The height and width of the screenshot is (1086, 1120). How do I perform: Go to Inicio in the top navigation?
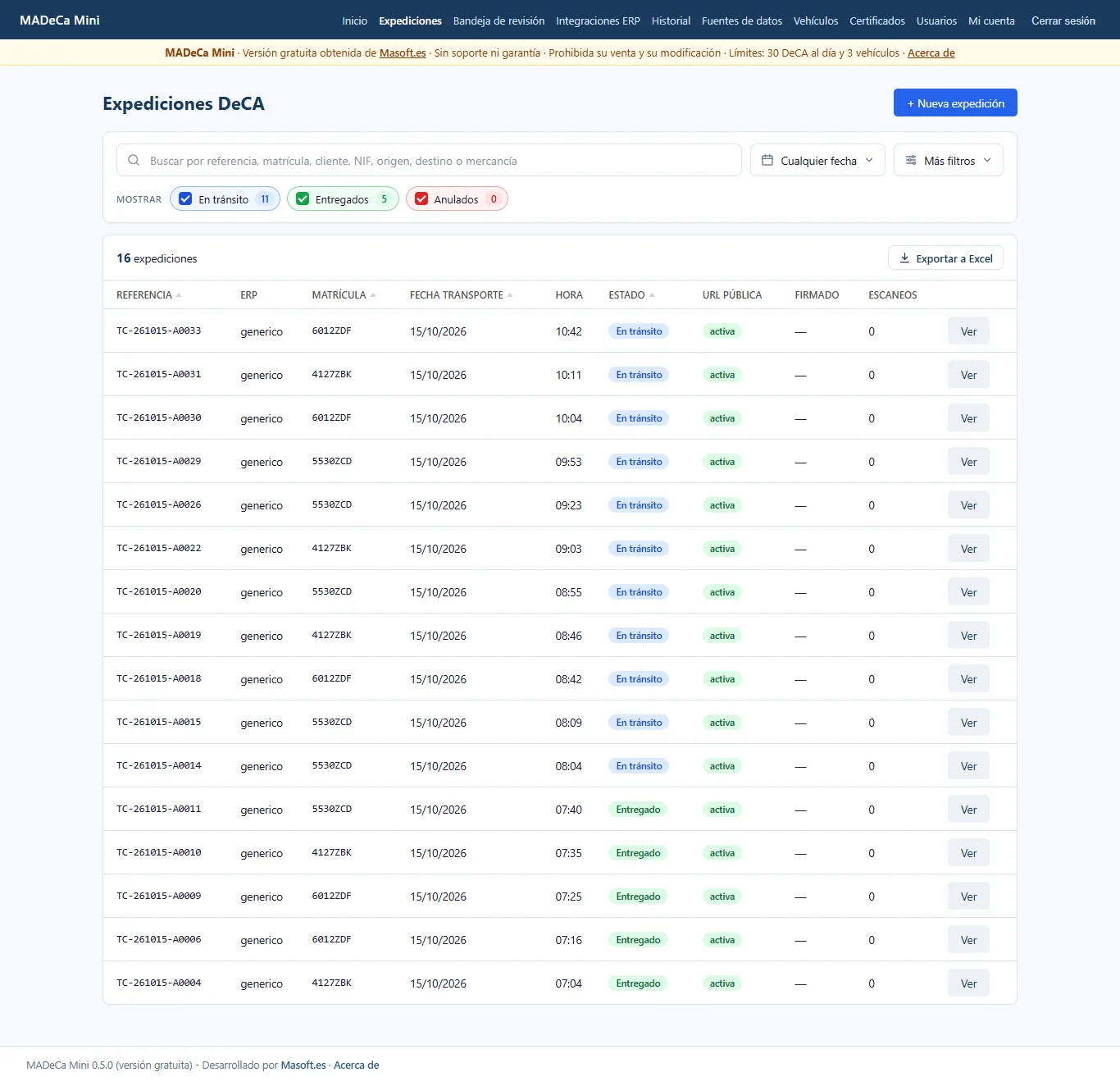[355, 21]
